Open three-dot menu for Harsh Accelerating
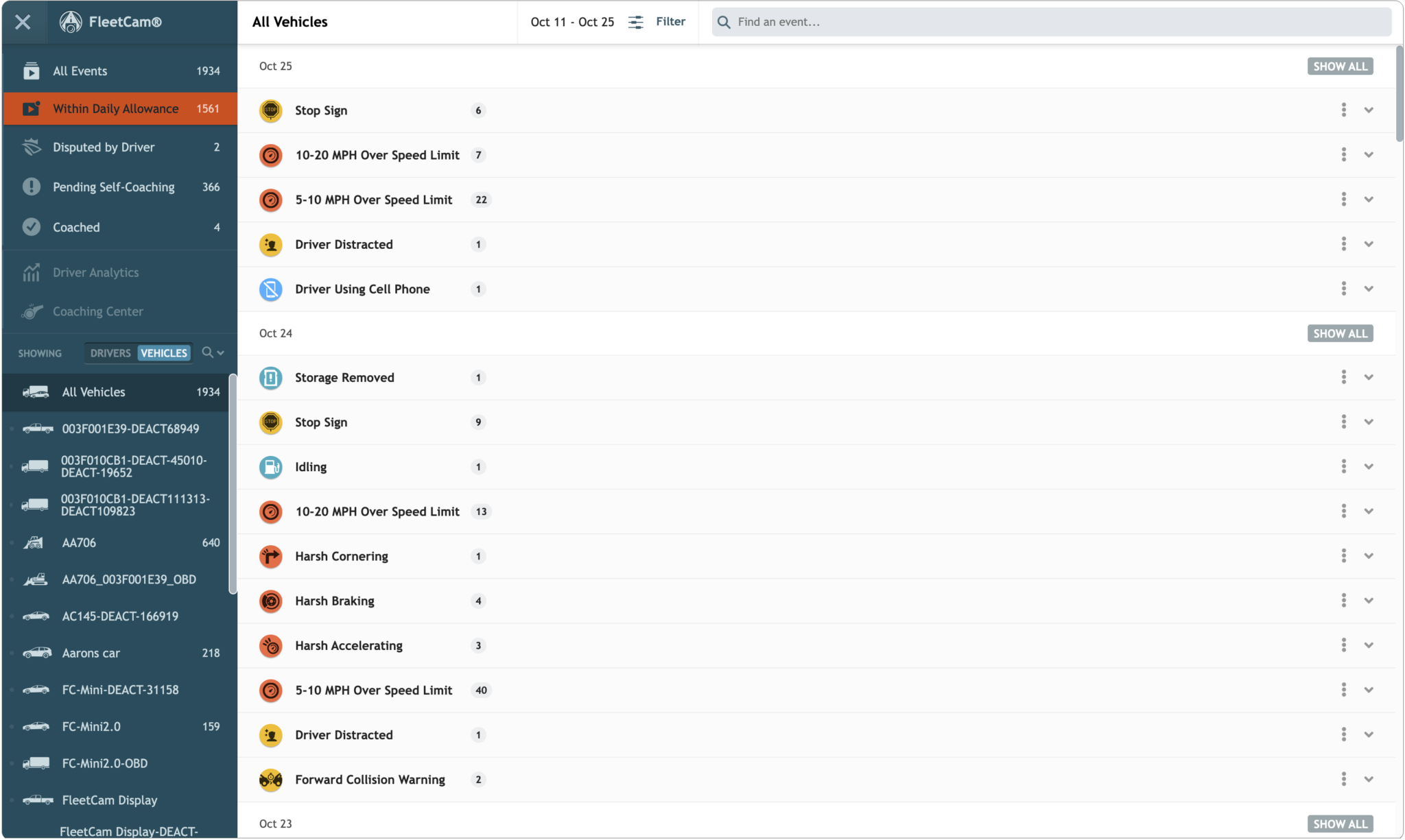Image resolution: width=1405 pixels, height=840 pixels. click(x=1343, y=645)
